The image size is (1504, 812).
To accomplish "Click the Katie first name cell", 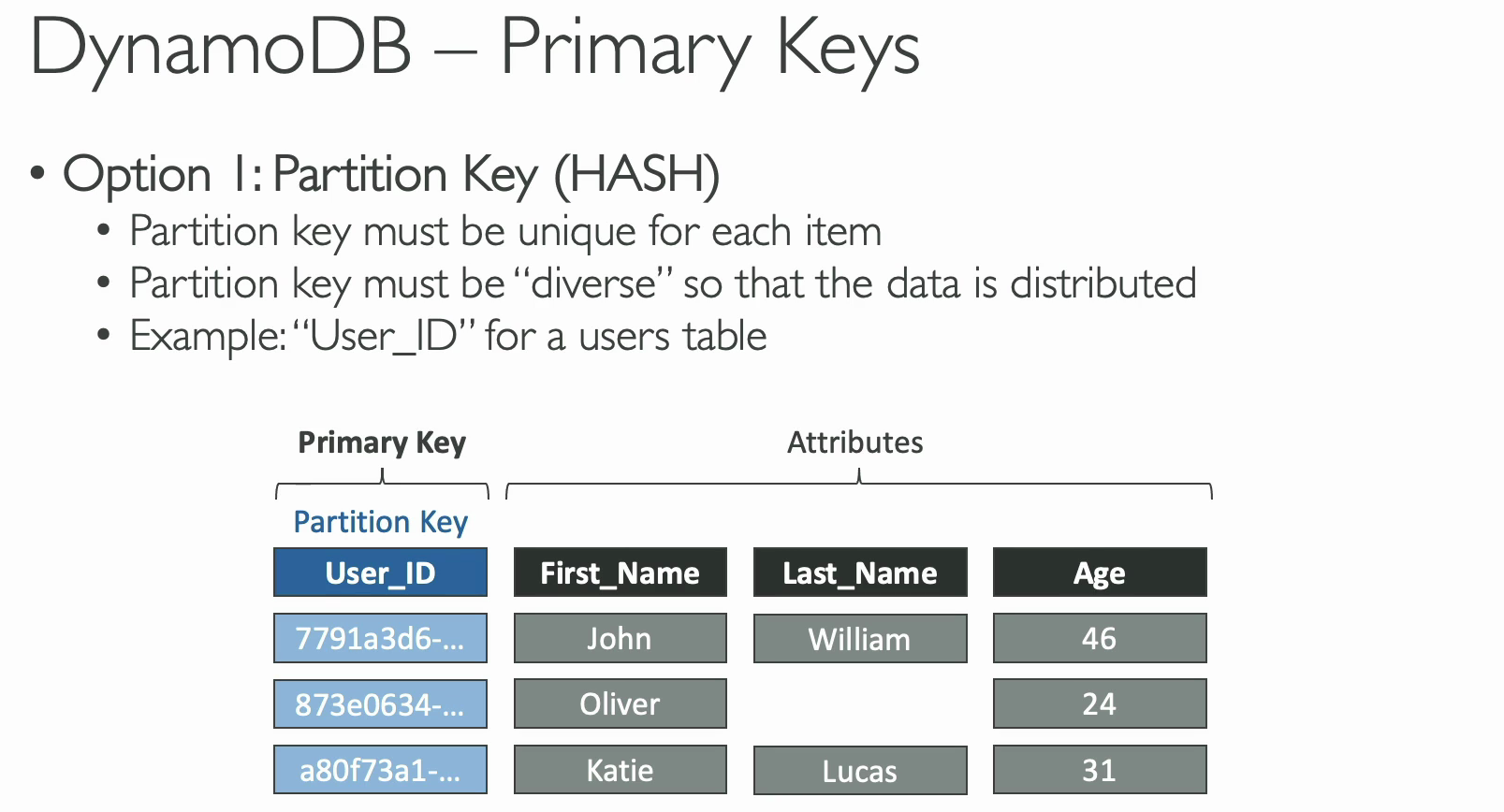I will tap(620, 770).
